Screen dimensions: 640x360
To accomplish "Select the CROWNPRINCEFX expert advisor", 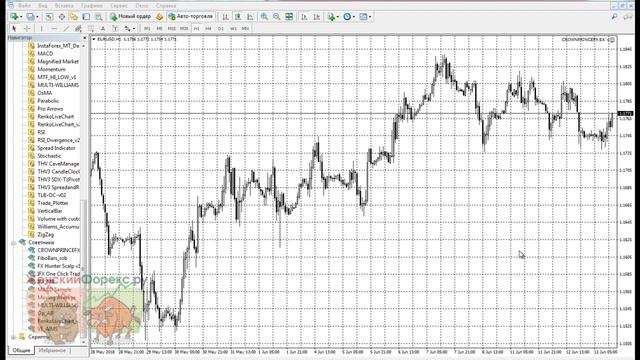I will click(58, 250).
